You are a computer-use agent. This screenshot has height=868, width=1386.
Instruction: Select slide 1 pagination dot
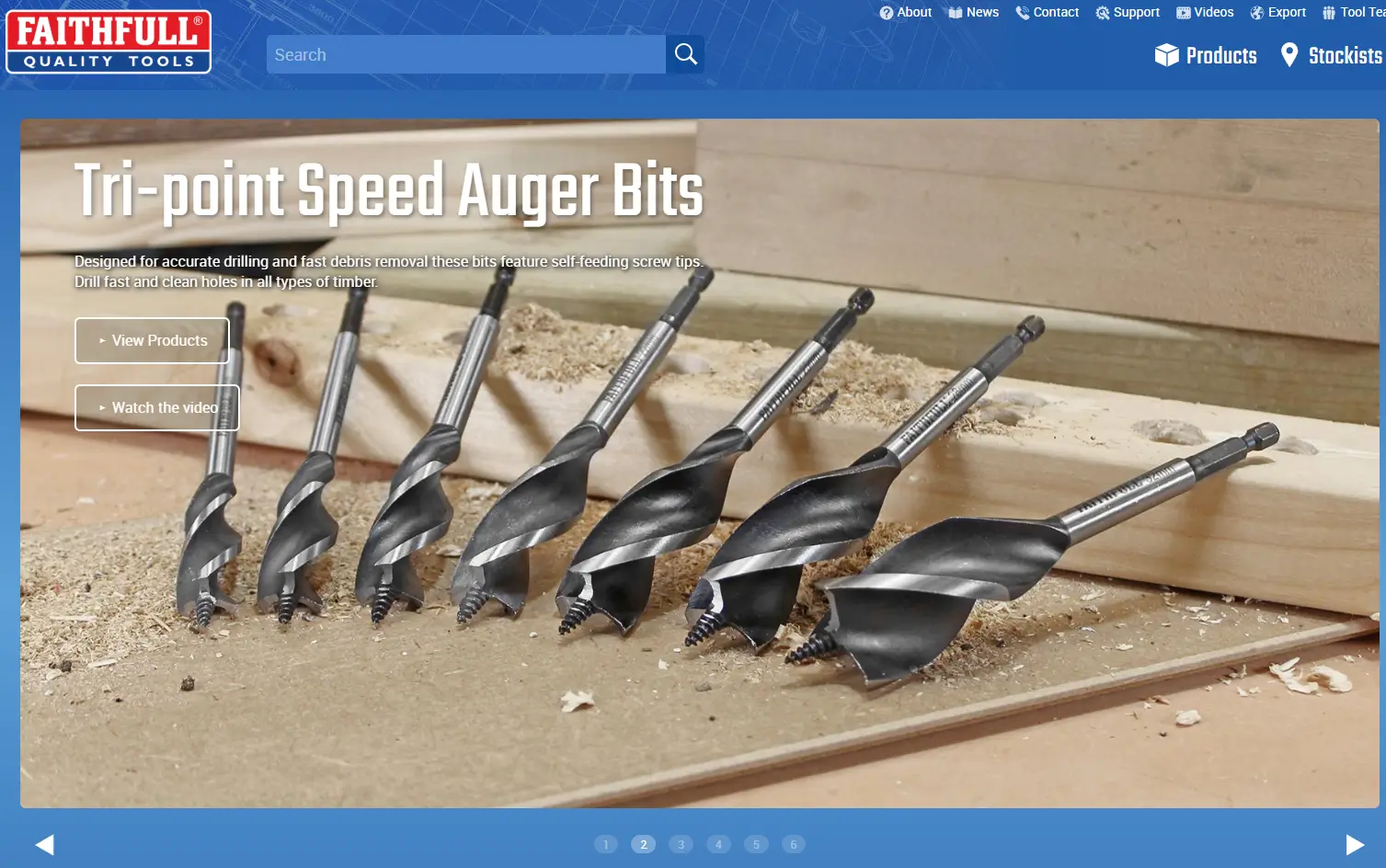click(606, 844)
